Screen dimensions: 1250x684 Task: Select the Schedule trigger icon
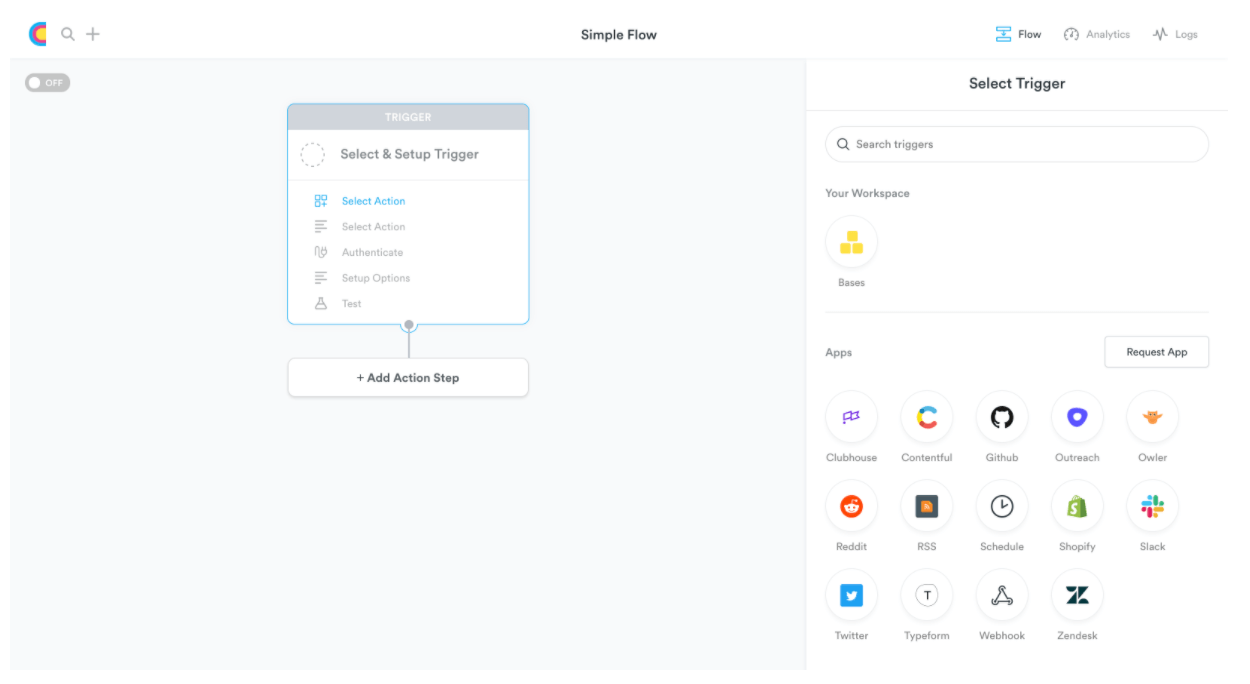click(x=1002, y=505)
